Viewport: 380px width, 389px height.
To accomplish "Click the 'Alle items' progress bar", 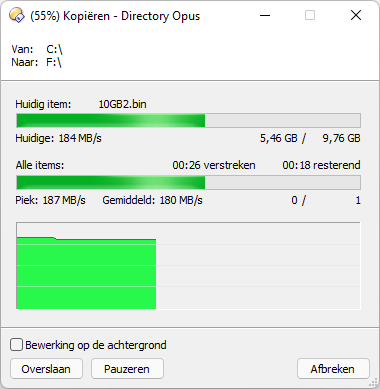I will [188, 183].
